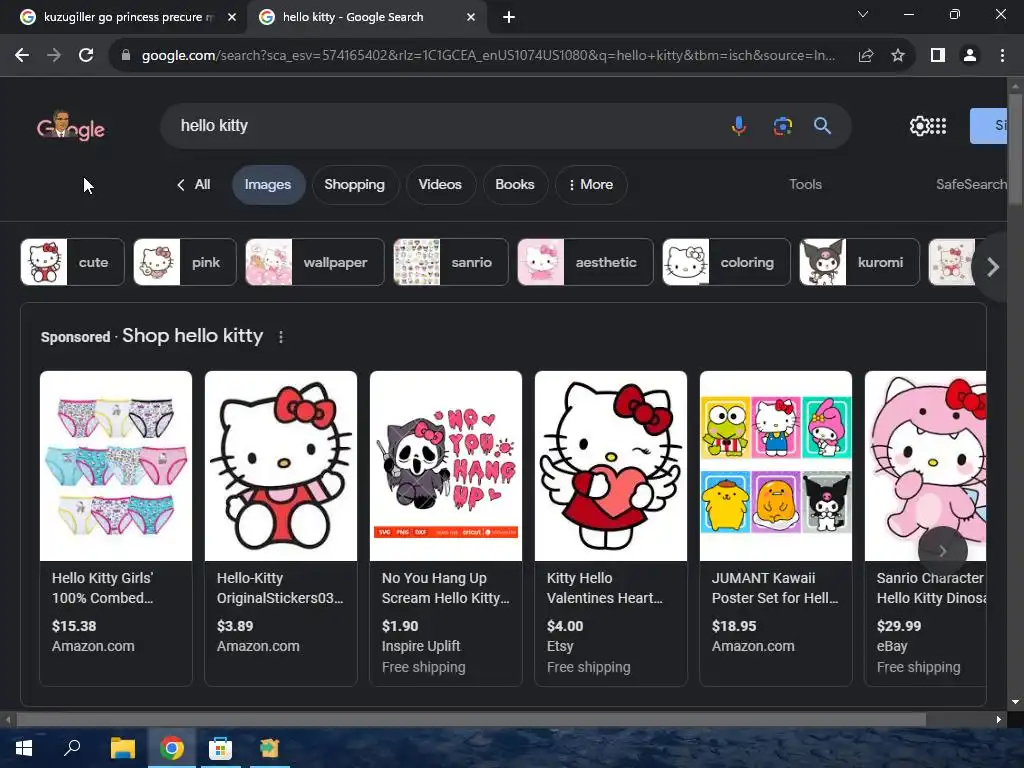The image size is (1024, 768).
Task: Click Chrome icon in taskbar
Action: [x=172, y=748]
